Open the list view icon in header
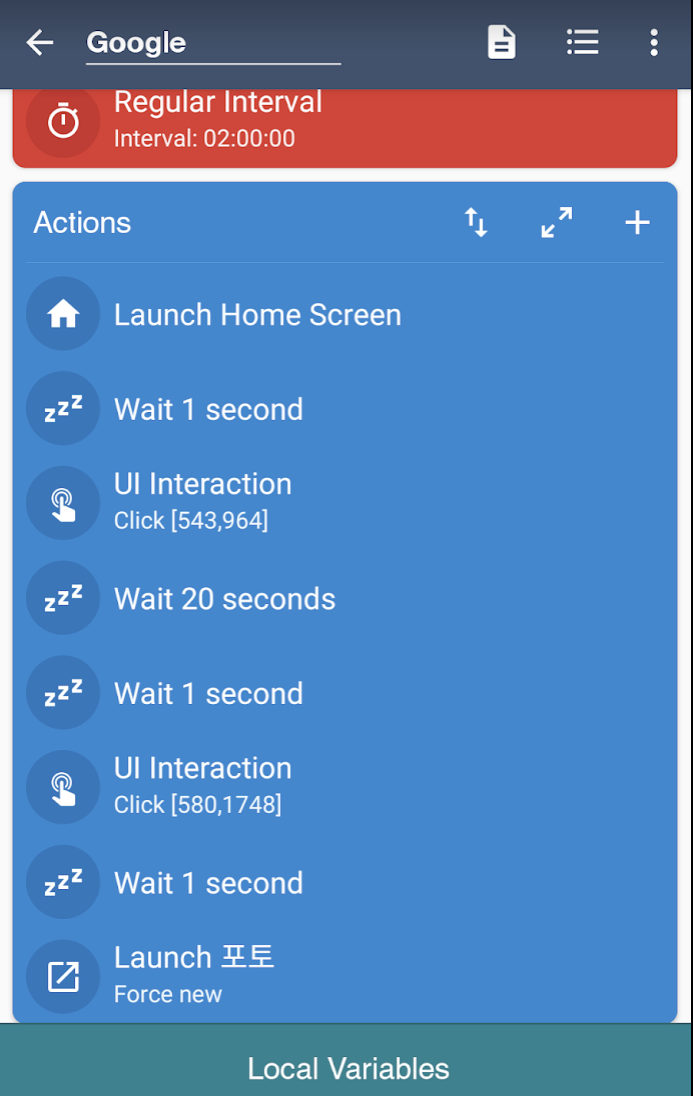Viewport: 693px width, 1096px height. (583, 43)
